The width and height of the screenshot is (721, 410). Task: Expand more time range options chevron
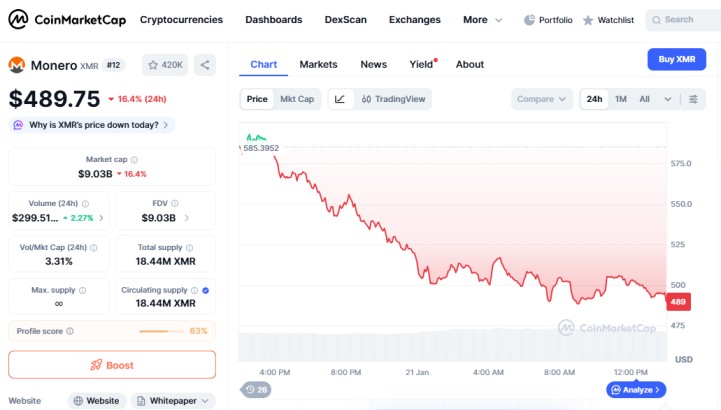pos(668,99)
